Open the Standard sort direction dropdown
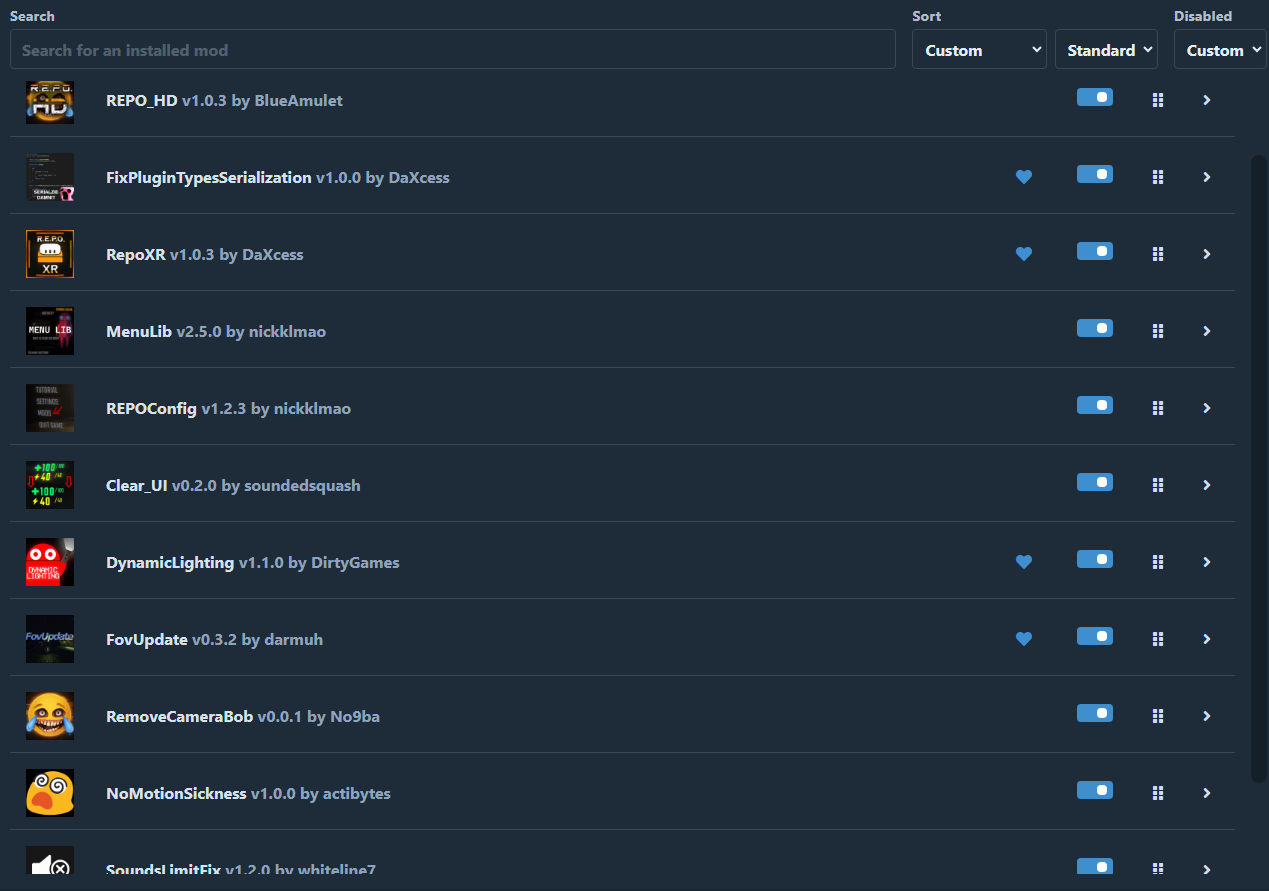The height and width of the screenshot is (891, 1269). (1106, 49)
